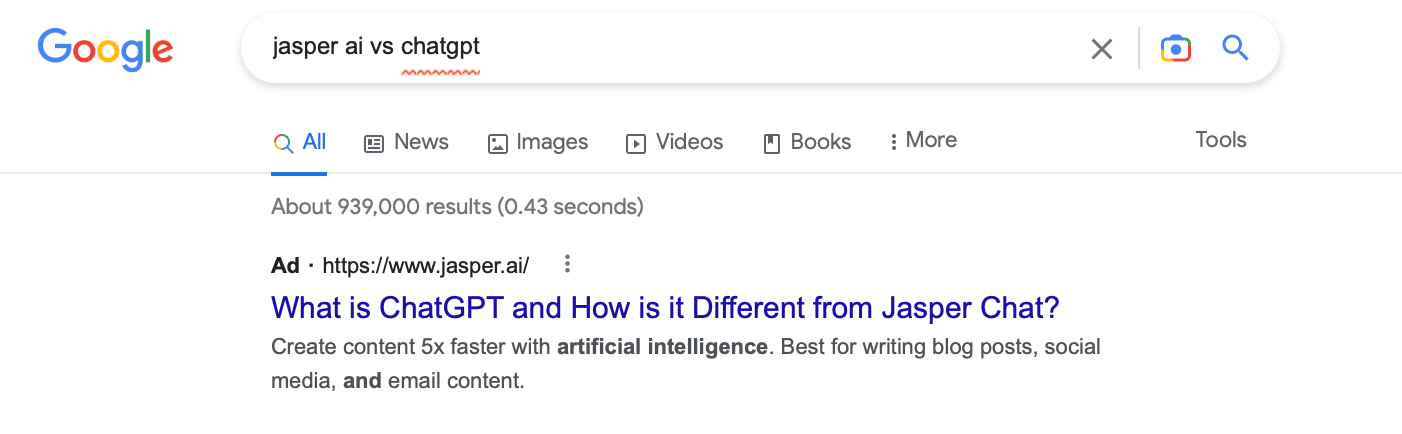Click the misspelled word "chatgpt" in search box
This screenshot has height=434, width=1402.
click(440, 47)
